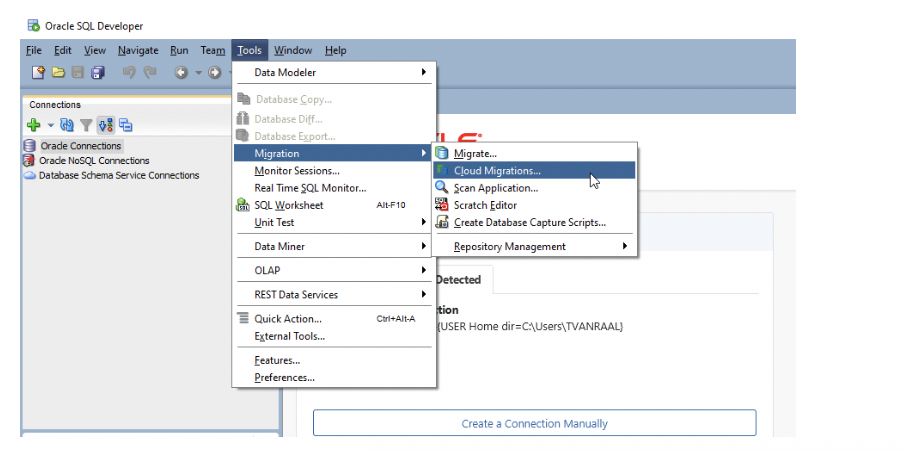Viewport: 904px width, 450px height.
Task: Open the dropdown arrow beside New Connection
Action: [x=50, y=124]
